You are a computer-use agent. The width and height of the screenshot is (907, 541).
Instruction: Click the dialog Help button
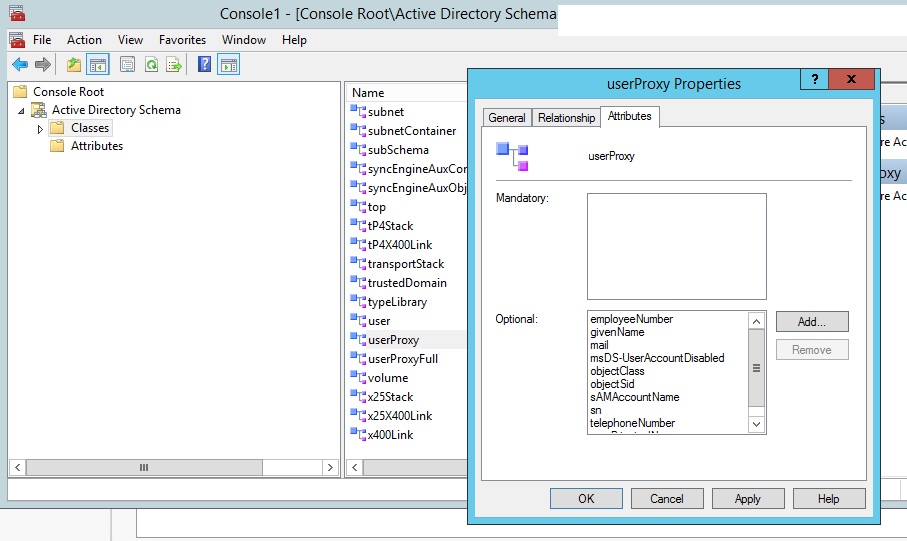[829, 499]
